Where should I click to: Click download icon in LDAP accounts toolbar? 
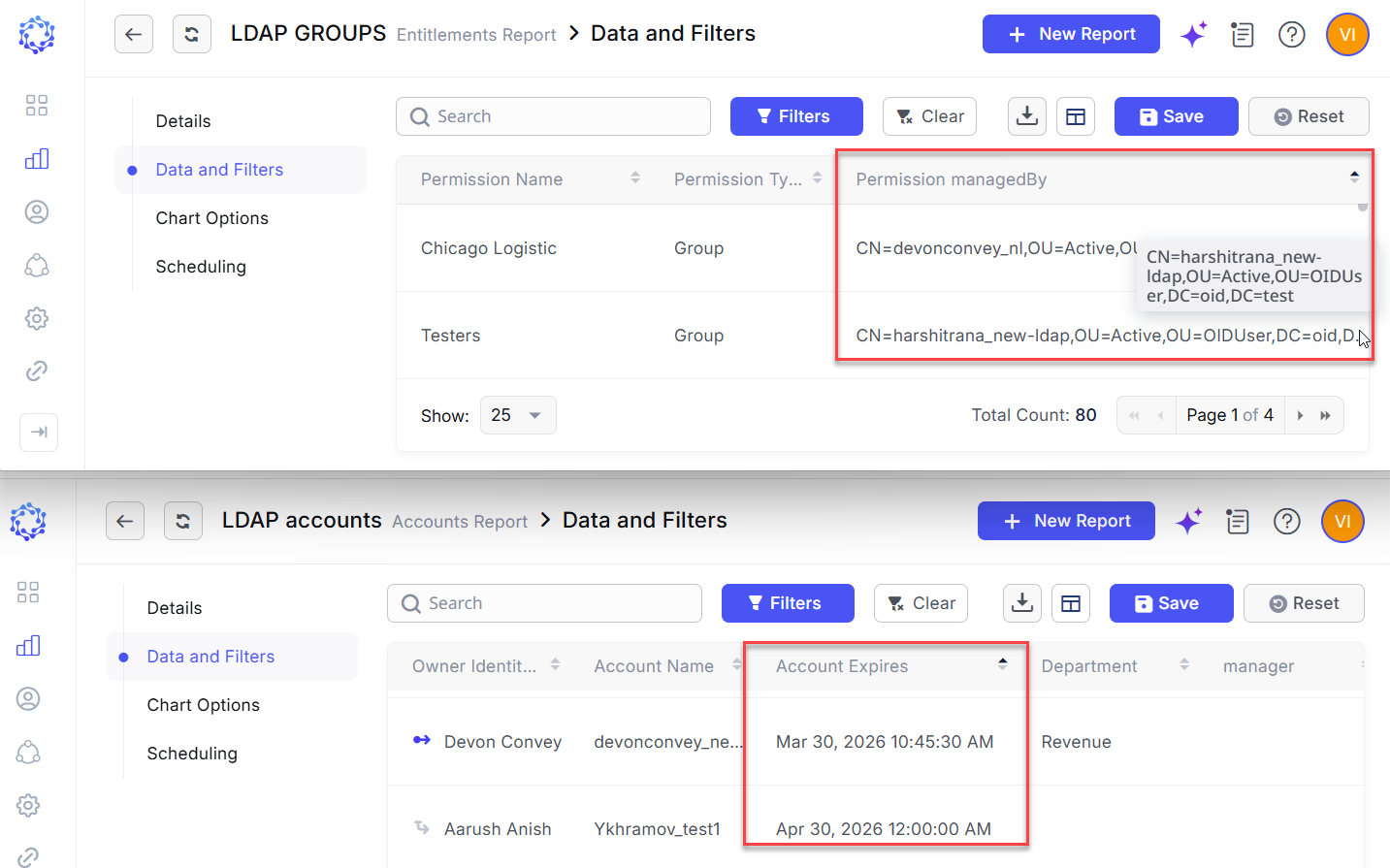[1022, 603]
